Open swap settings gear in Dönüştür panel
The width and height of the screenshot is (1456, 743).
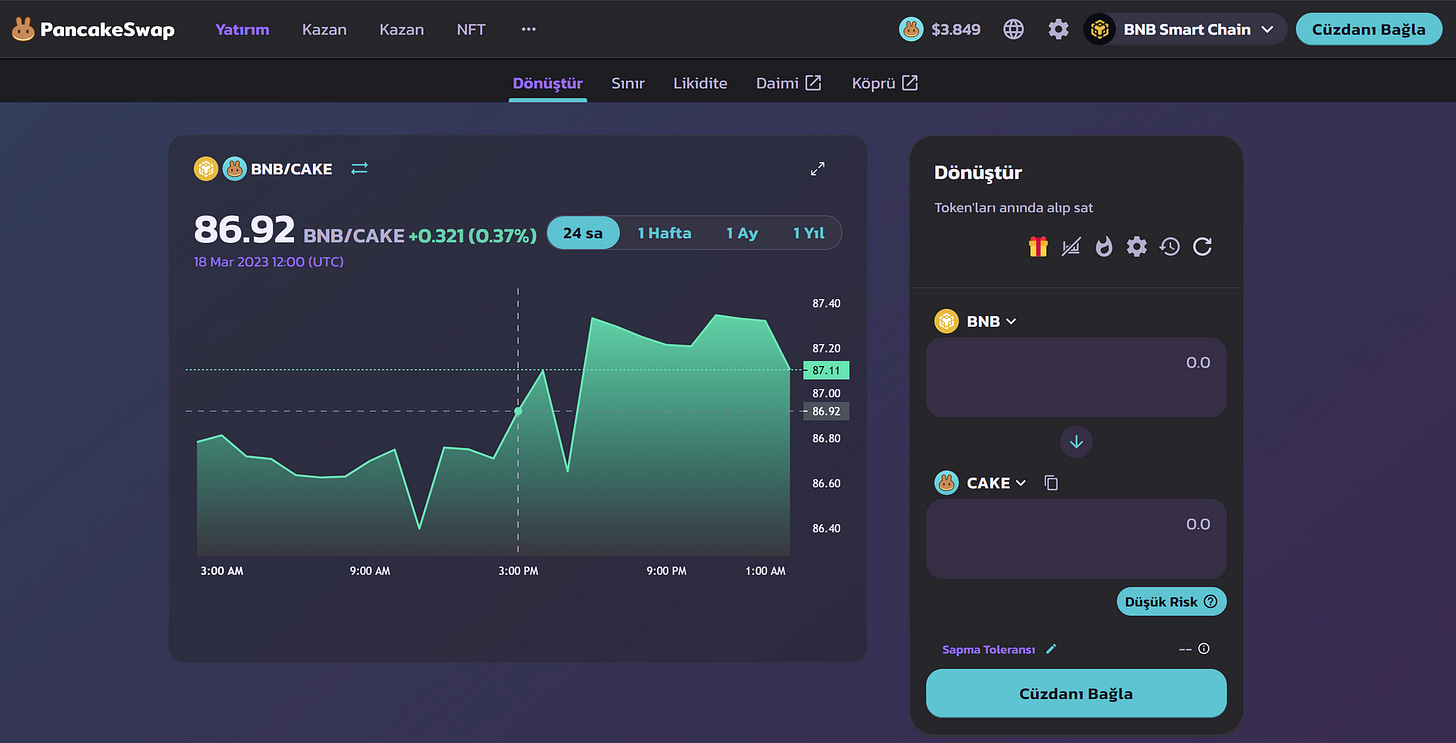click(x=1136, y=246)
